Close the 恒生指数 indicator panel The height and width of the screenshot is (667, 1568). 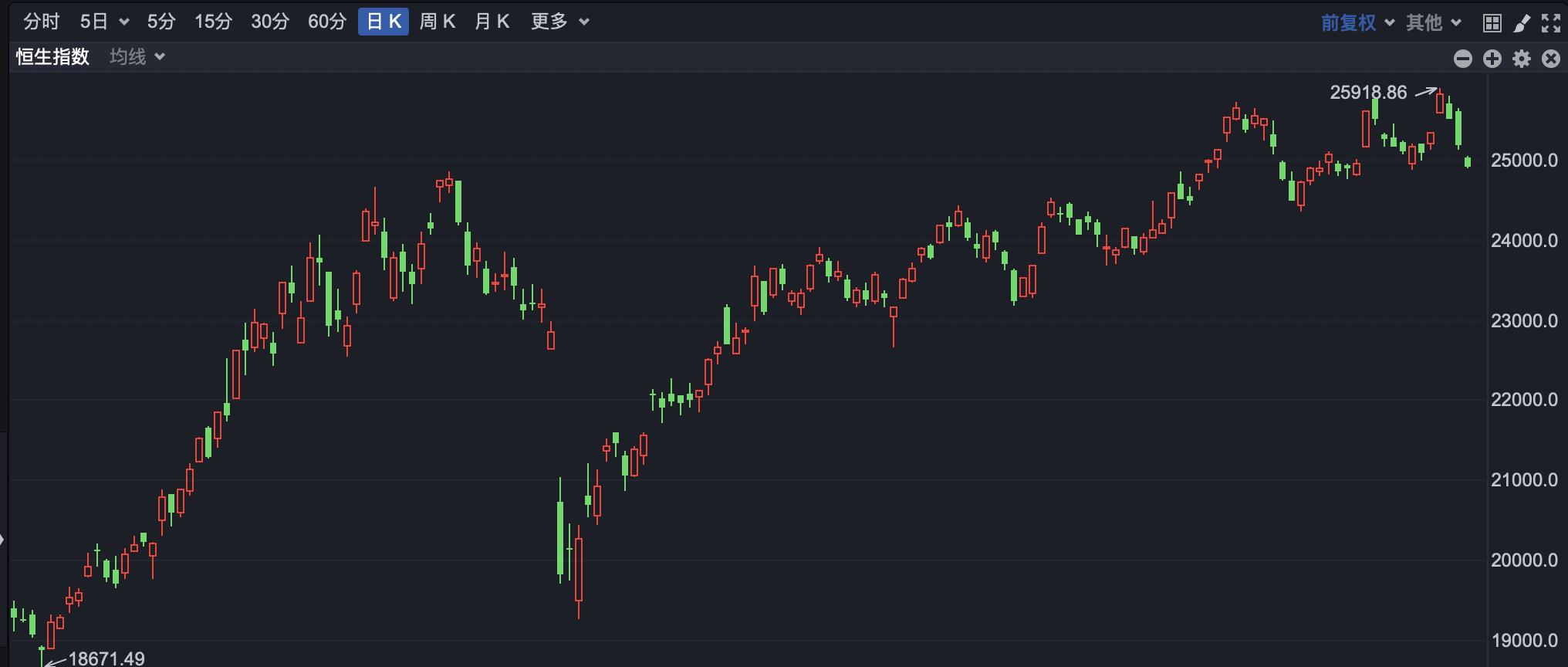coord(1550,59)
